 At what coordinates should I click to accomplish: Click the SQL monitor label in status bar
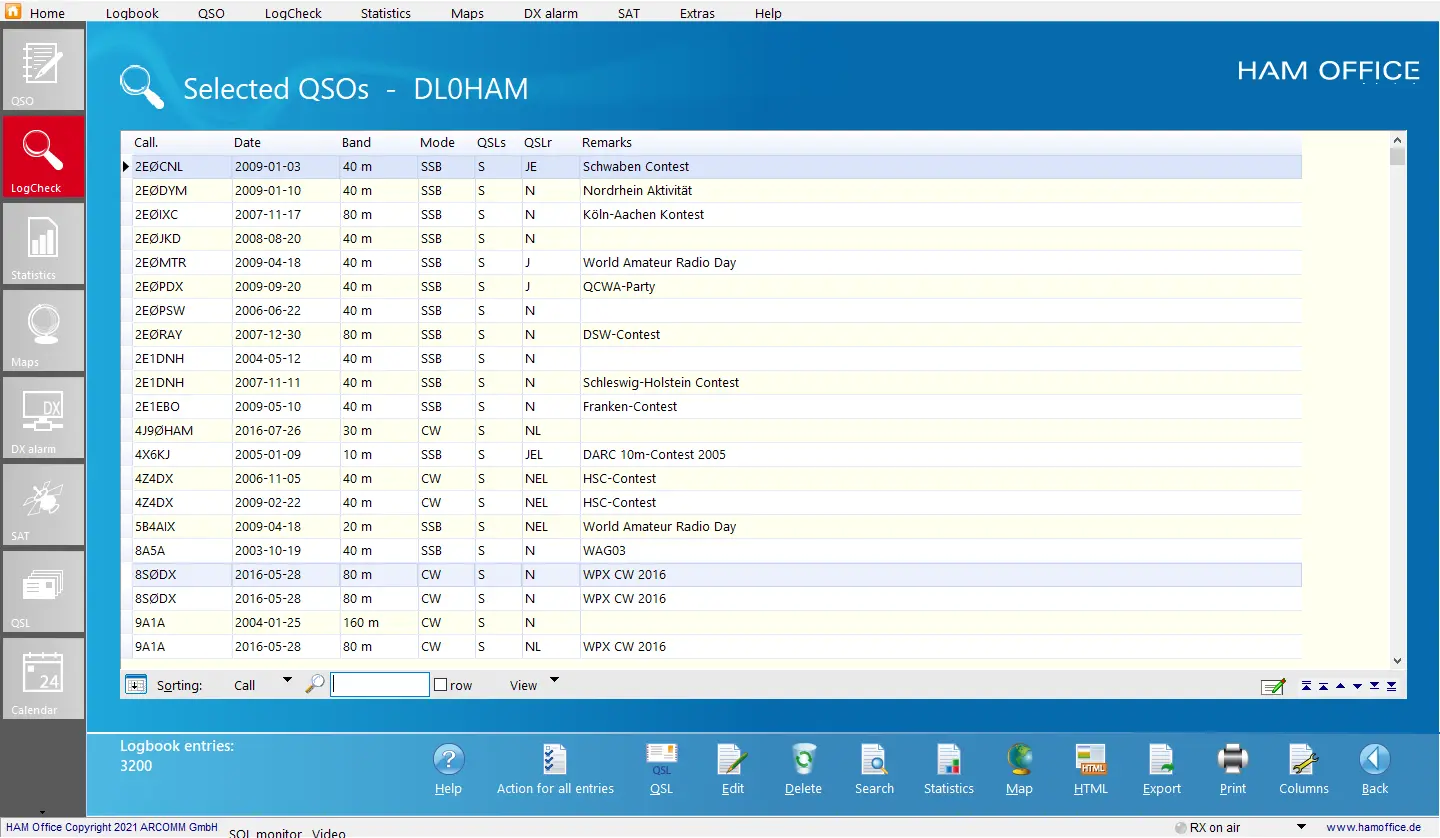[265, 832]
